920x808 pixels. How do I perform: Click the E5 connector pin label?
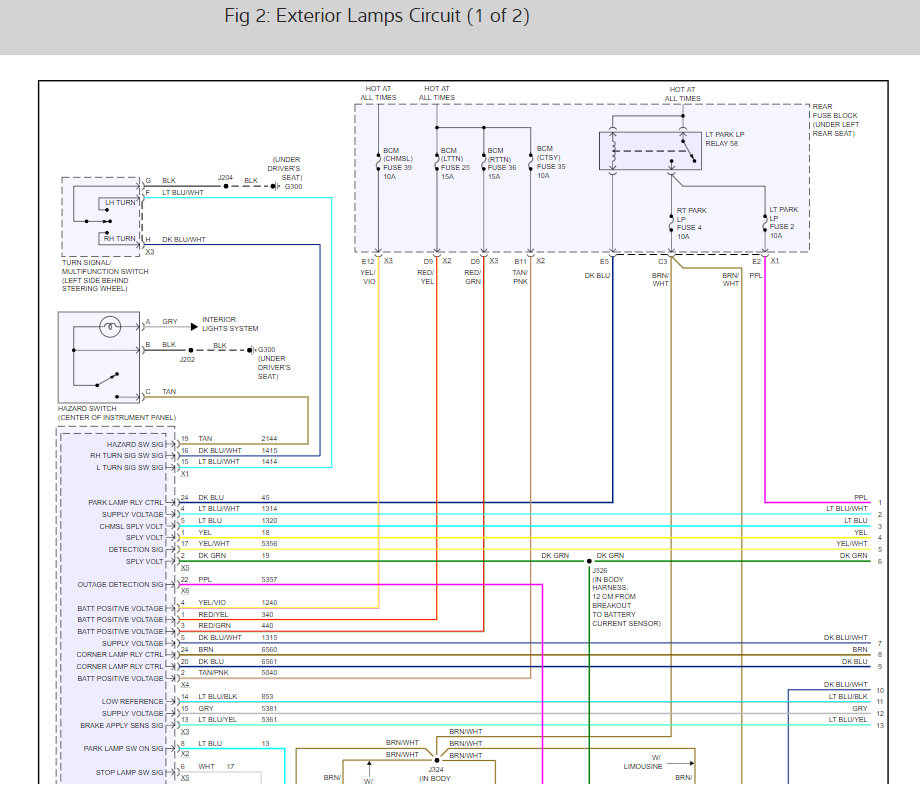tap(604, 262)
